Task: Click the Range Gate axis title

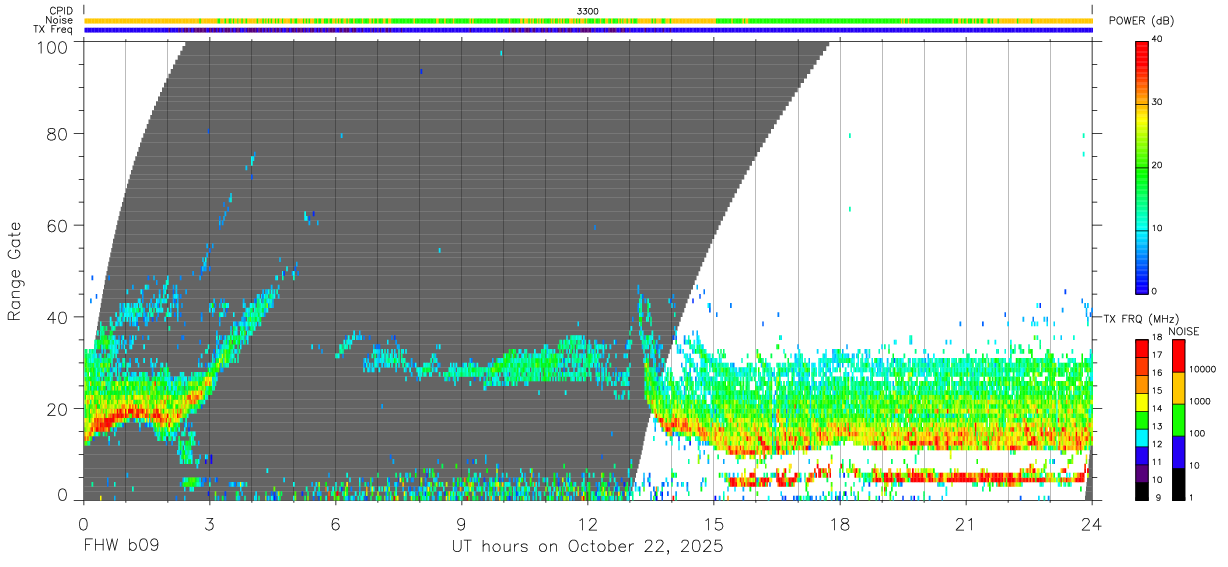Action: coord(15,270)
